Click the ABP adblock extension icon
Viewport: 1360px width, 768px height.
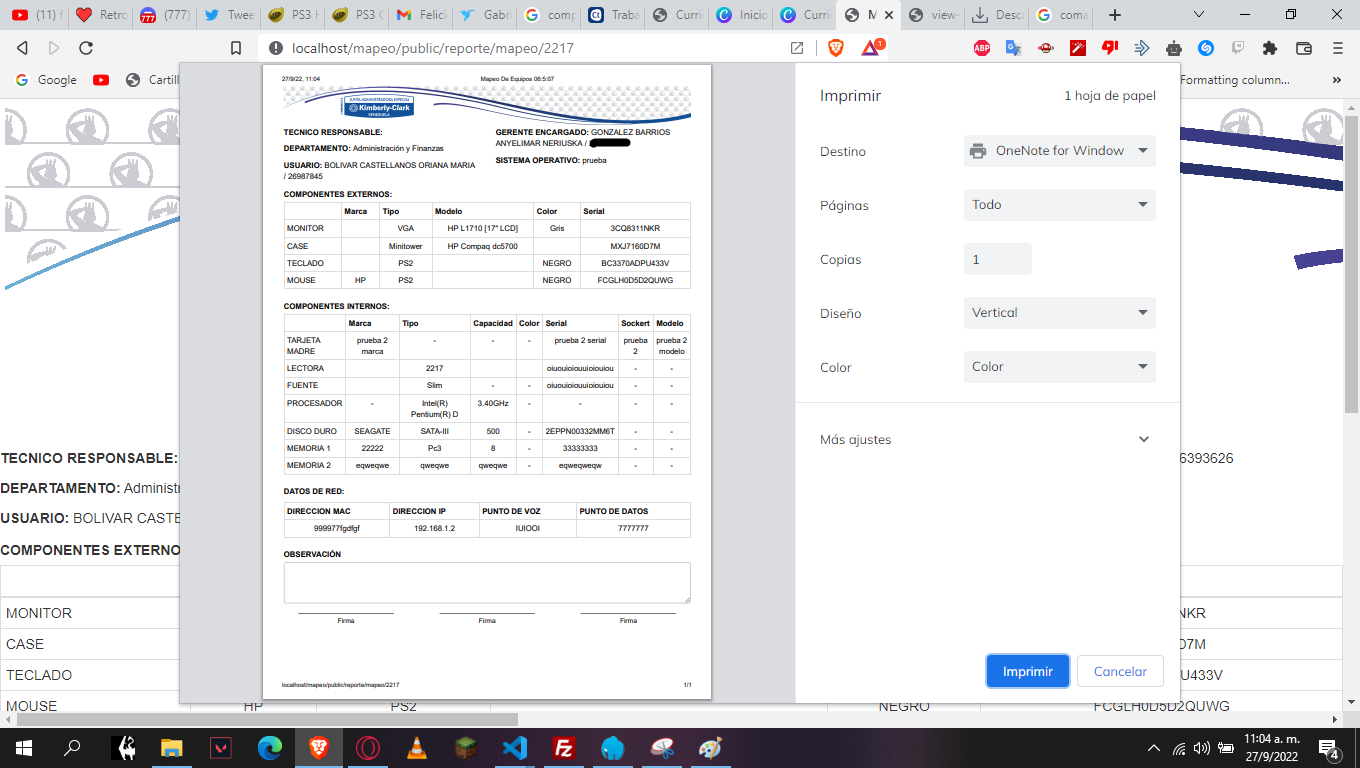(982, 48)
